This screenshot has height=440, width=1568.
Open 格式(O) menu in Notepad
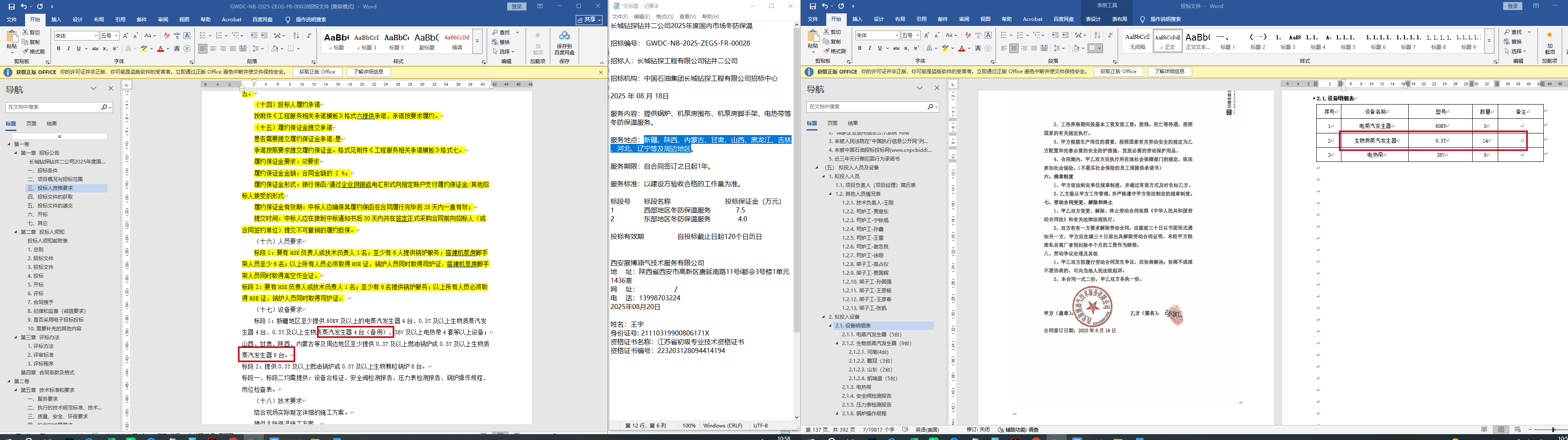point(665,16)
